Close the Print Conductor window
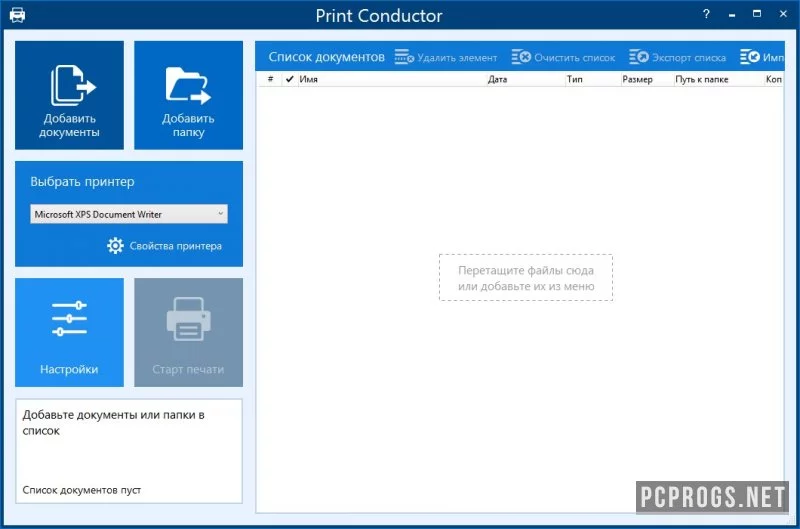Image resolution: width=800 pixels, height=529 pixels. [783, 14]
